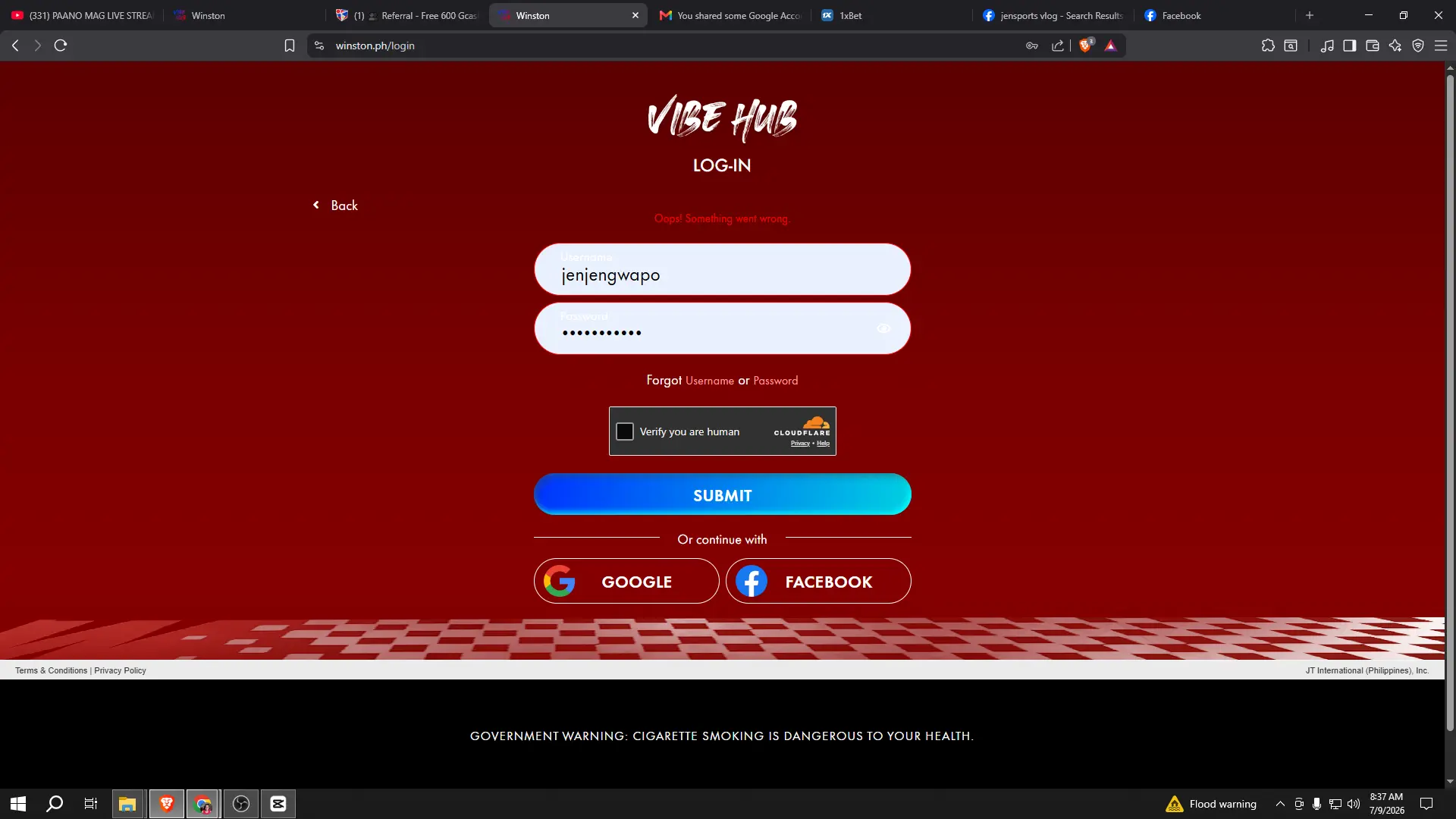Open the Brave Wallet icon
Viewport: 1456px width, 819px height.
pos(1373,45)
